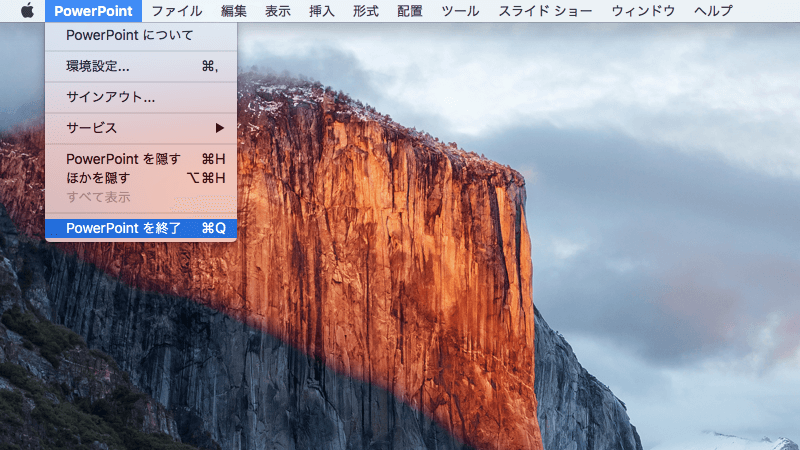Image resolution: width=800 pixels, height=450 pixels.
Task: Open the 配置 menu
Action: tap(410, 11)
